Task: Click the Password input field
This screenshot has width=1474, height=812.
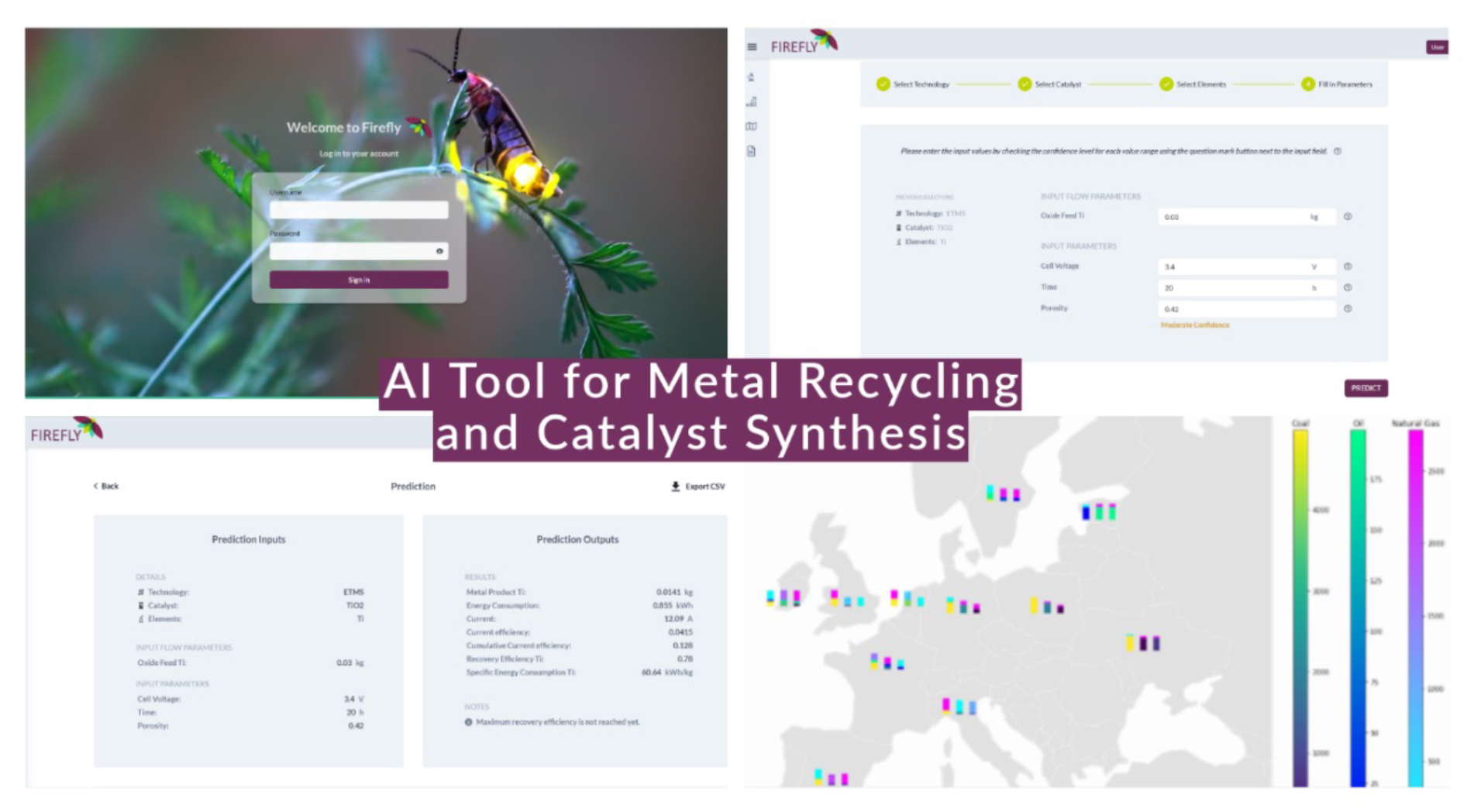Action: pyautogui.click(x=359, y=251)
